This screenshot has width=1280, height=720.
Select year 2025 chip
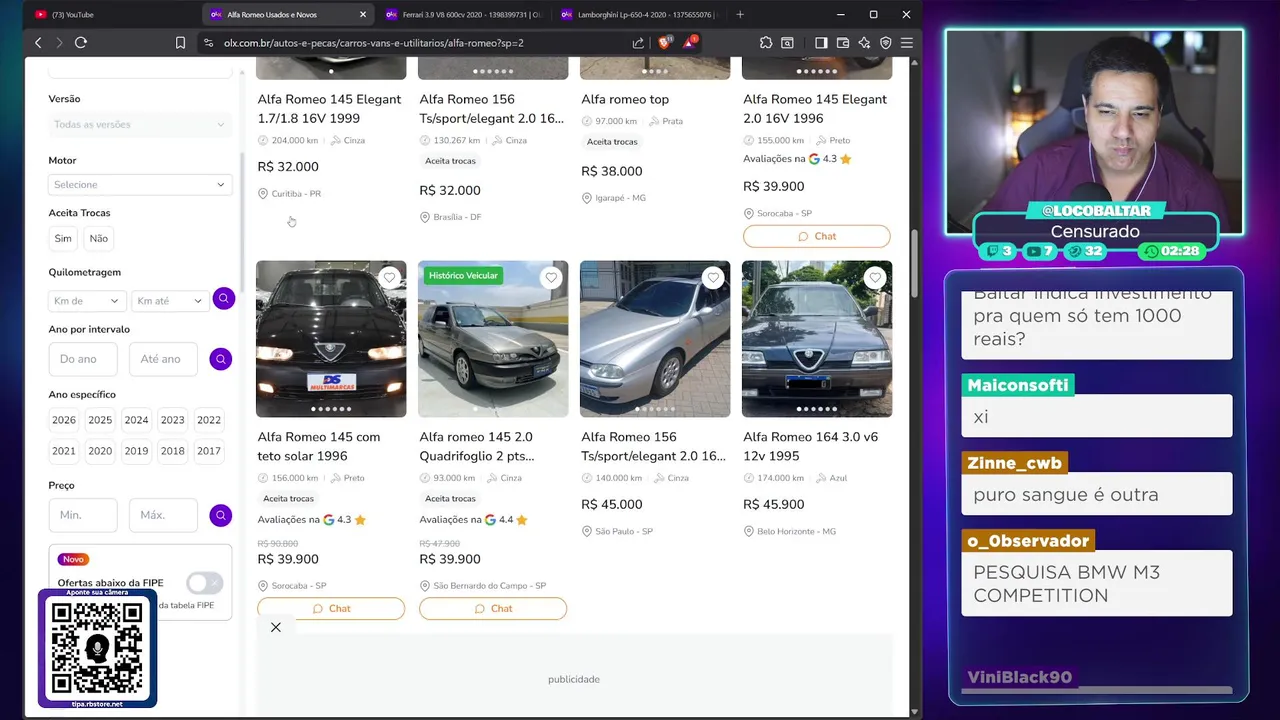100,420
